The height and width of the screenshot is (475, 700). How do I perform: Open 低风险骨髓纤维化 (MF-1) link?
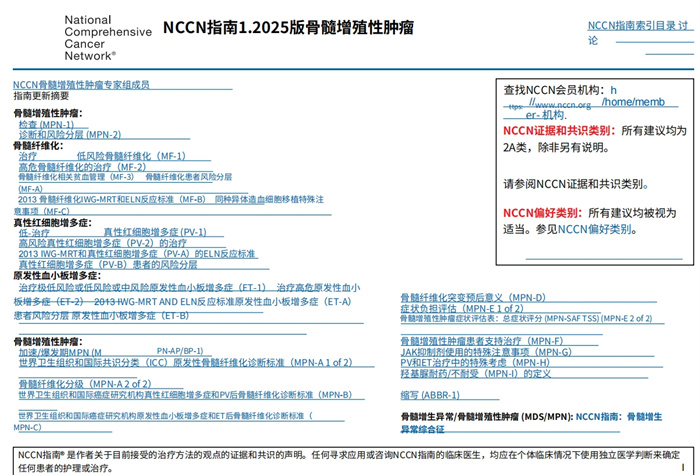[131, 156]
